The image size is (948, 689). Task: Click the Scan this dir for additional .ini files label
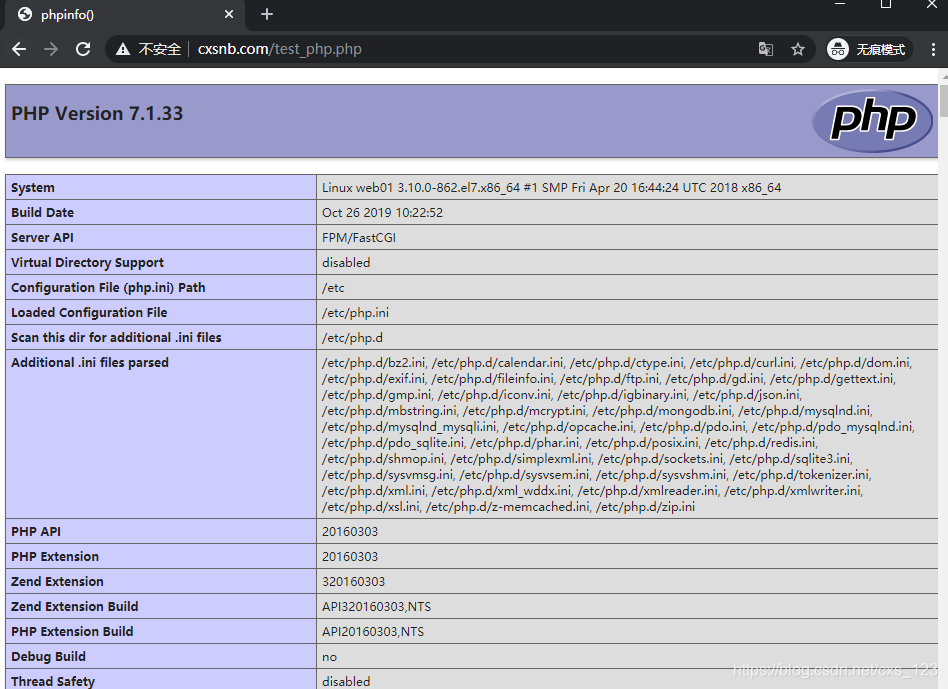pos(116,337)
